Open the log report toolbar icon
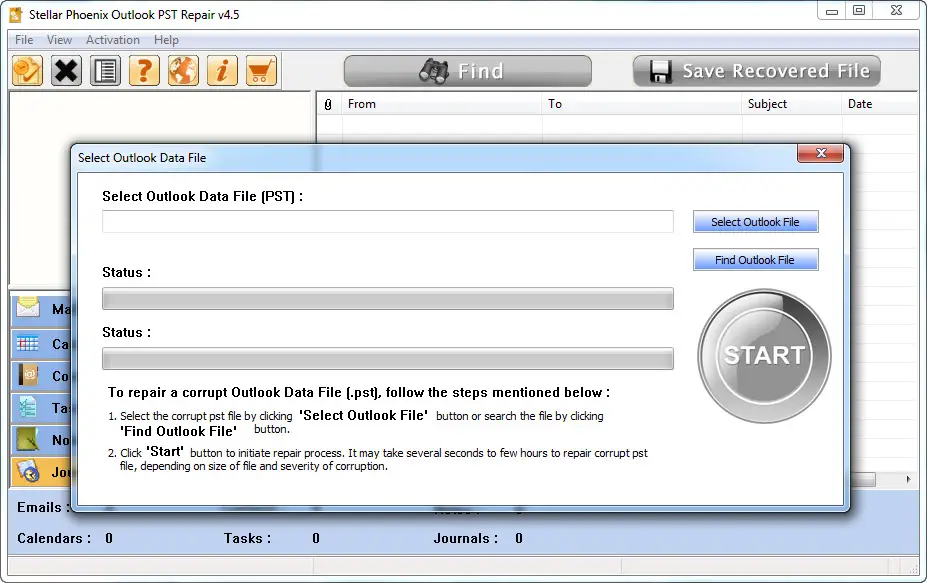 pyautogui.click(x=105, y=71)
